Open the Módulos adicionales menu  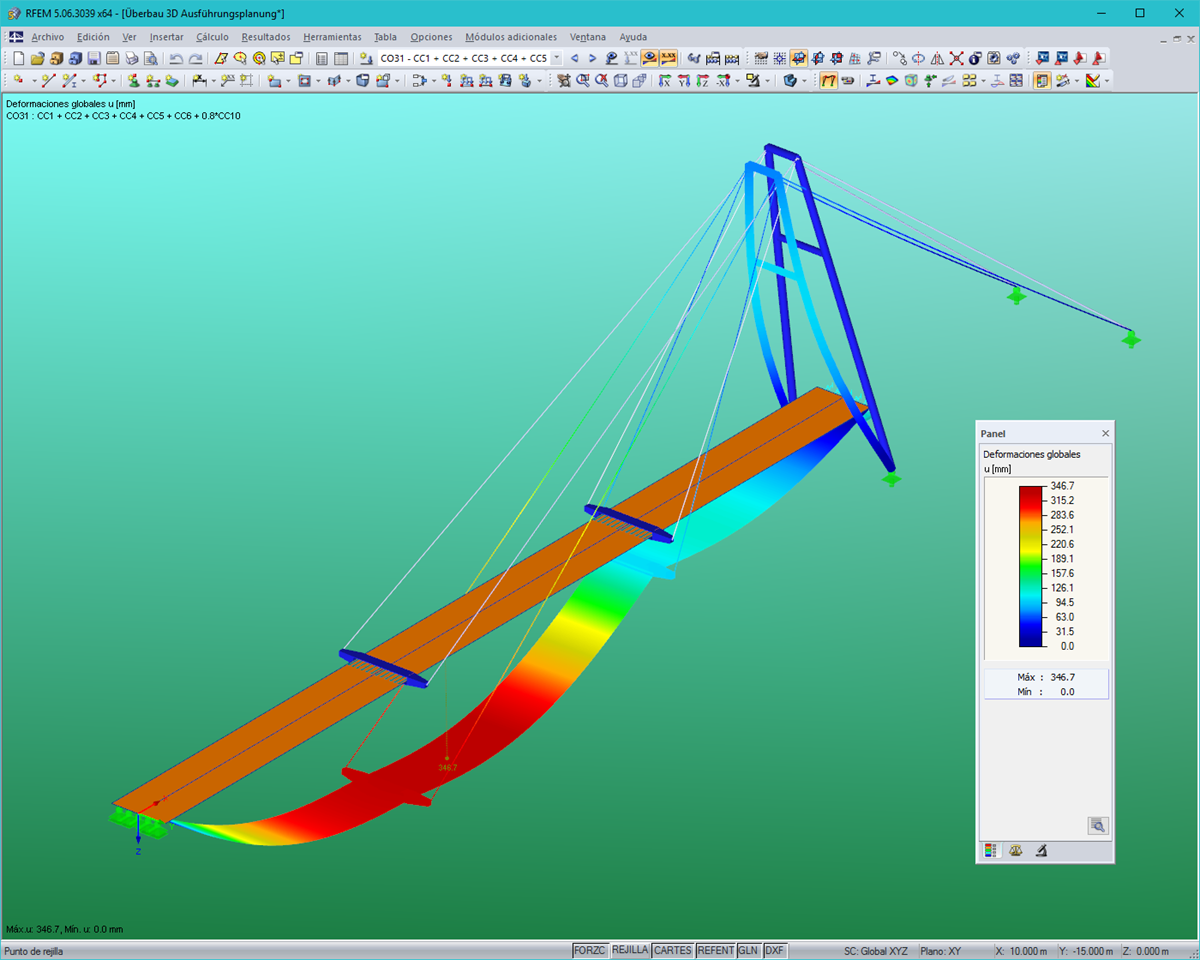[x=512, y=37]
